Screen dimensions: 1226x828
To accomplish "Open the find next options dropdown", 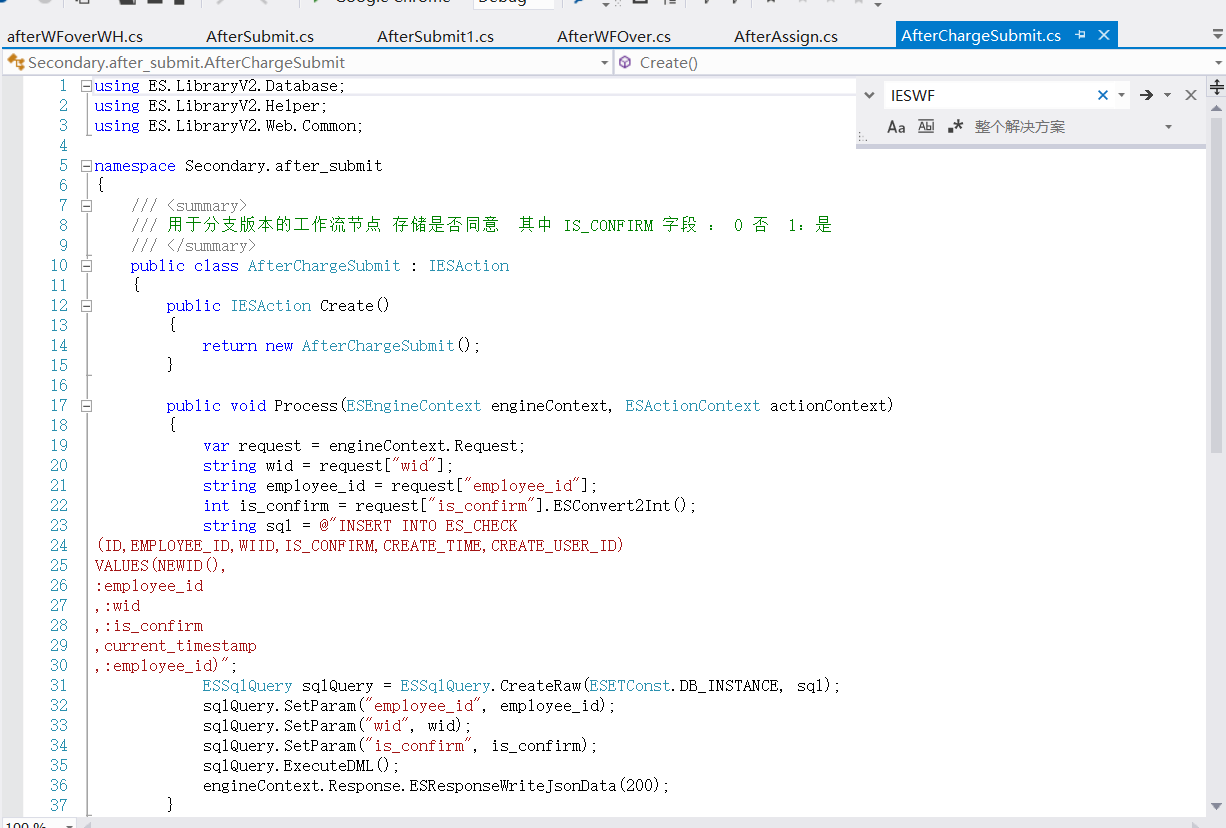I will [x=1166, y=95].
